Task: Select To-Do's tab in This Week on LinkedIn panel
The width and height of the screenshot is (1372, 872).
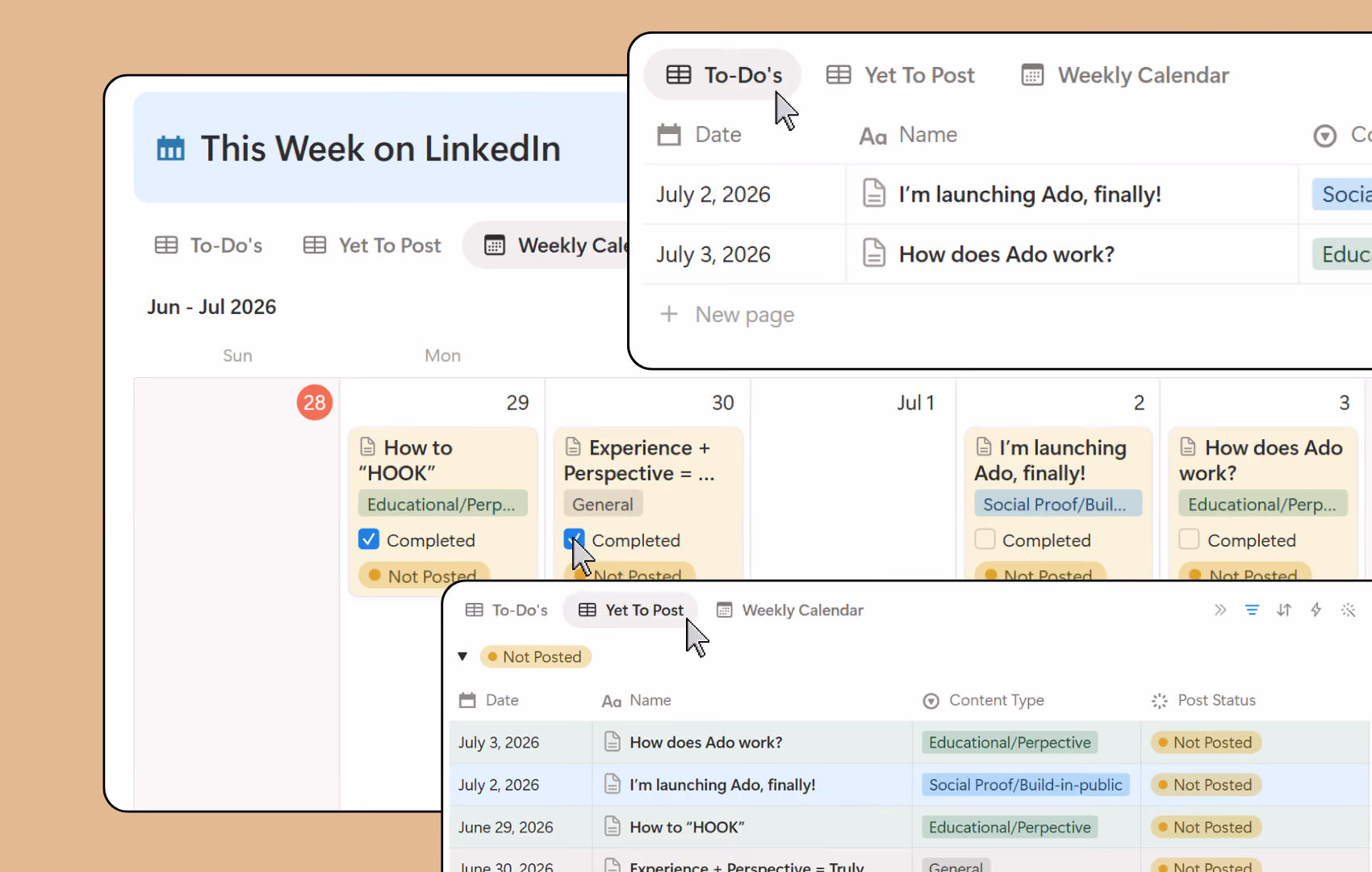Action: (x=208, y=245)
